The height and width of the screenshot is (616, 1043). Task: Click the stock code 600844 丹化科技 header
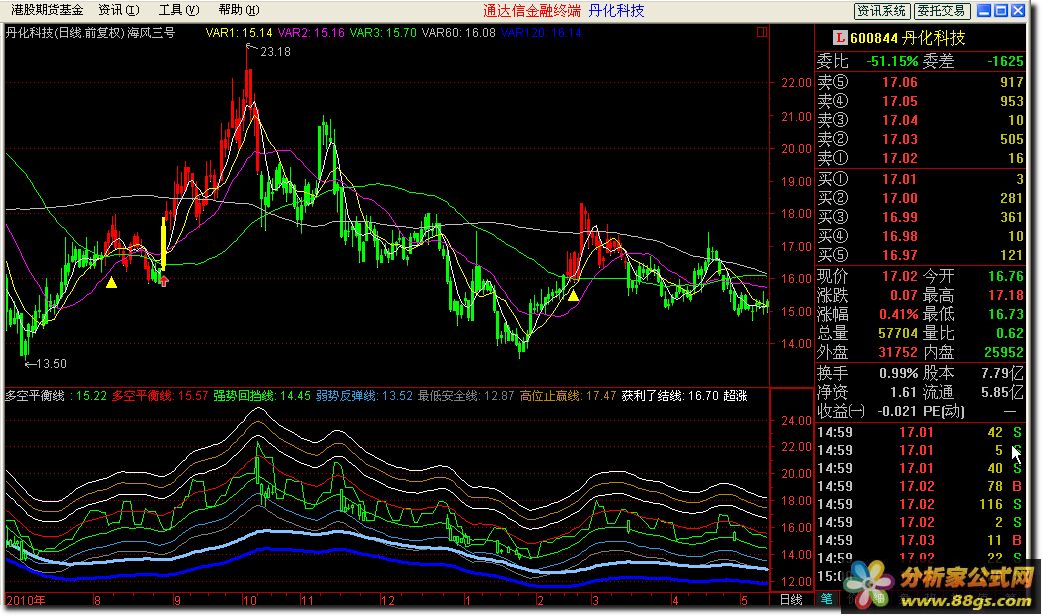coord(907,38)
